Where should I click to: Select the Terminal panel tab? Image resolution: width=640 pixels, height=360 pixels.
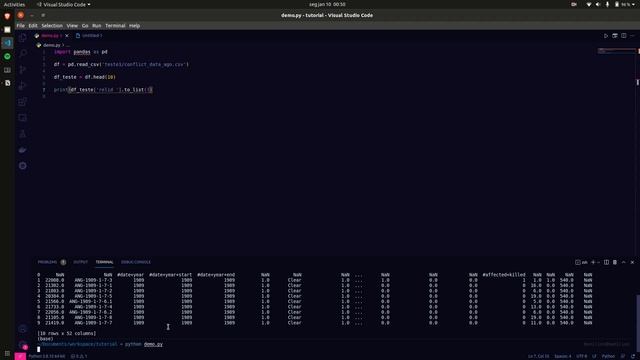pos(104,262)
